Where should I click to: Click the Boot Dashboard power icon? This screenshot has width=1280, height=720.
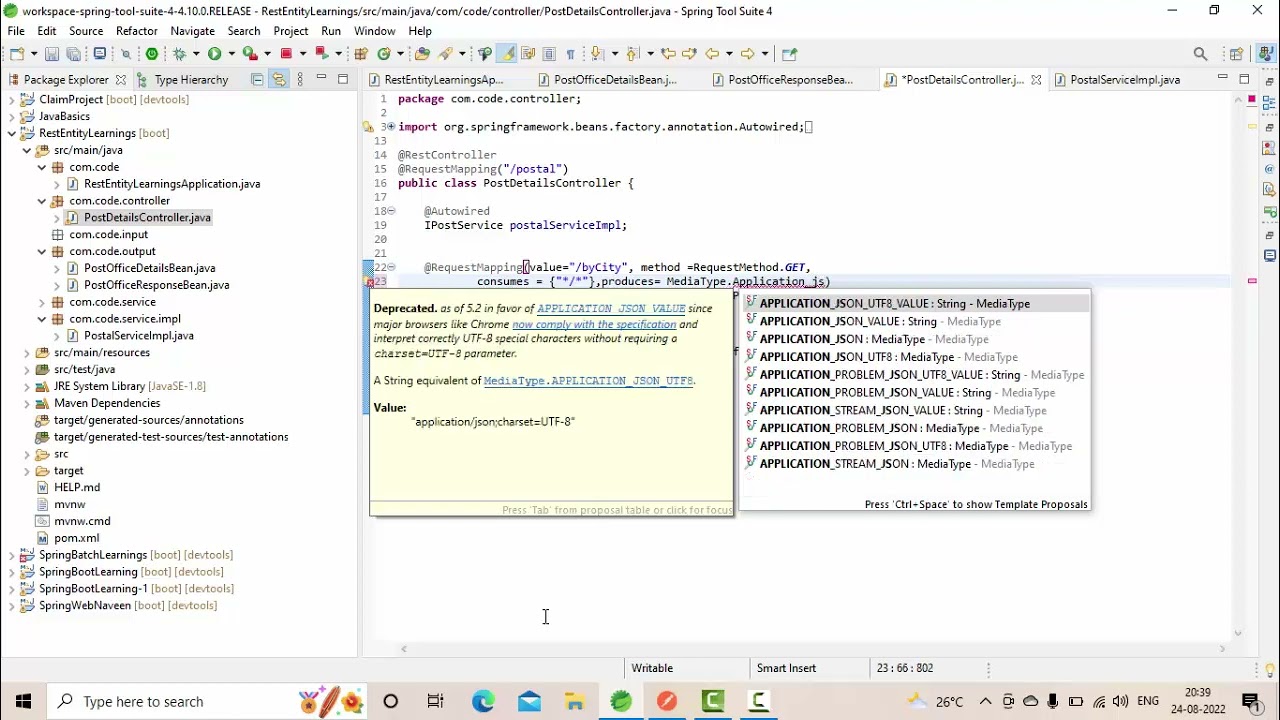[151, 53]
